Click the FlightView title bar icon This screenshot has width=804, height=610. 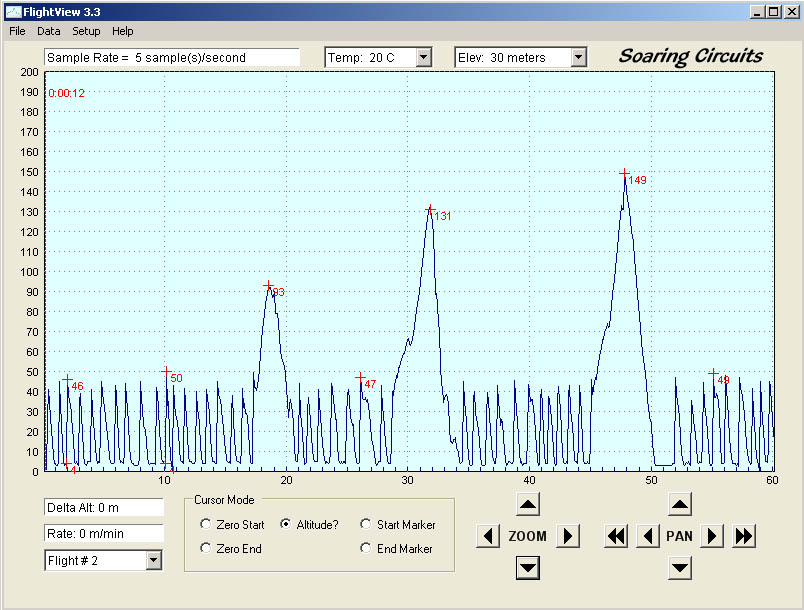point(13,12)
